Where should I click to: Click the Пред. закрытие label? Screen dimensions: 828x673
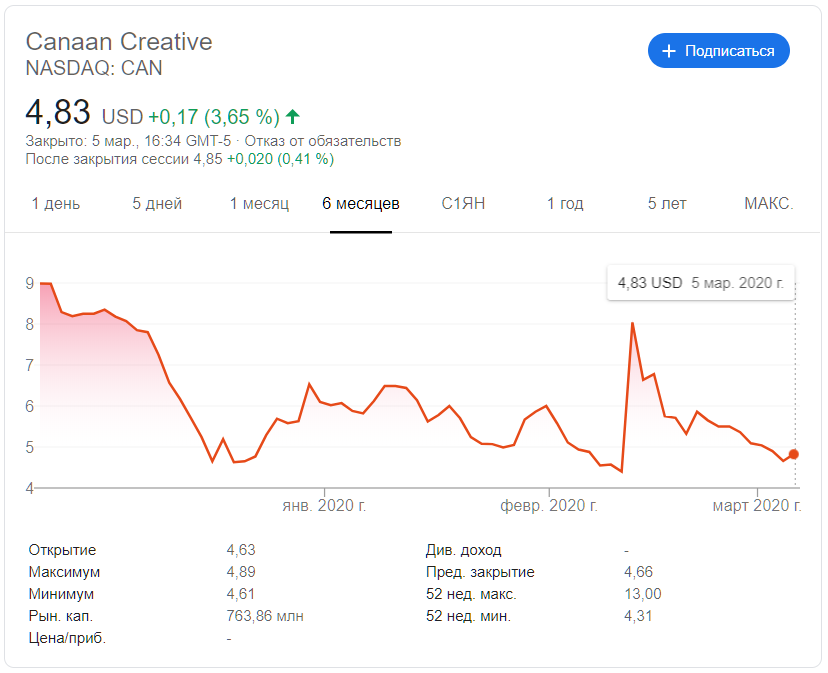click(x=480, y=572)
